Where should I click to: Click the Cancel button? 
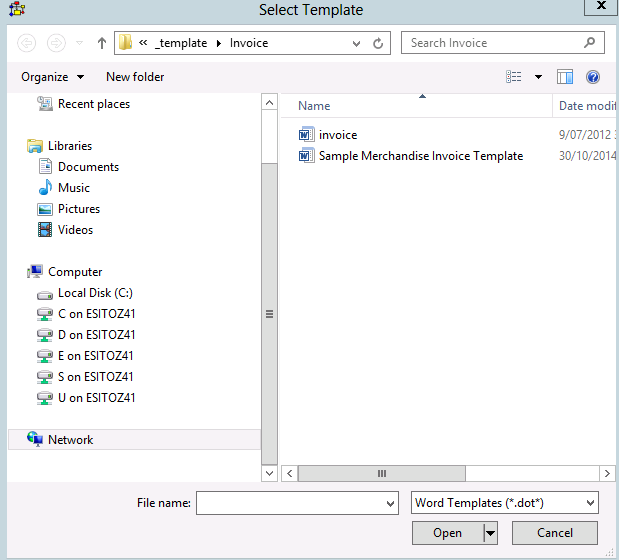(555, 533)
